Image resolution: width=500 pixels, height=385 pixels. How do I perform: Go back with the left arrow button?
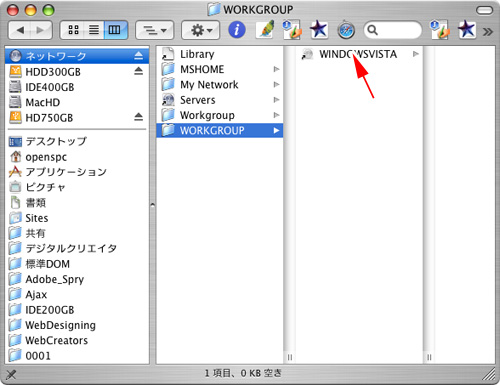coord(20,30)
